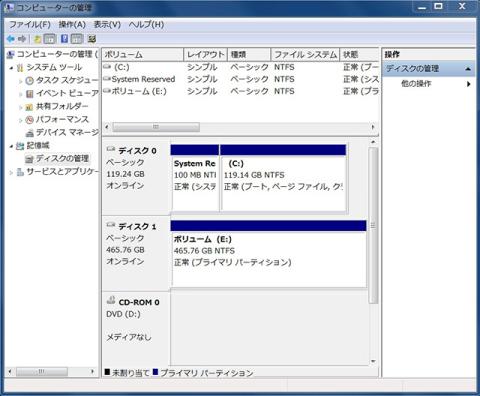
Task: Open the 他の操作 submenu arrow
Action: tap(469, 84)
